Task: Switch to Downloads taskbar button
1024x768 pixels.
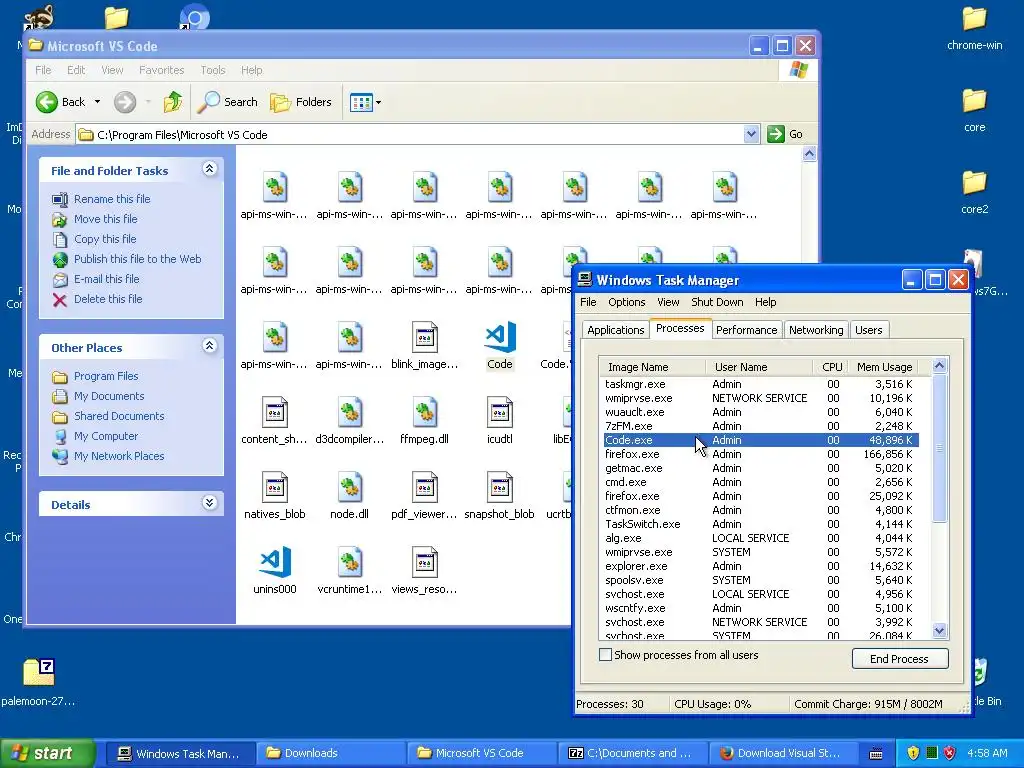Action: coord(330,753)
